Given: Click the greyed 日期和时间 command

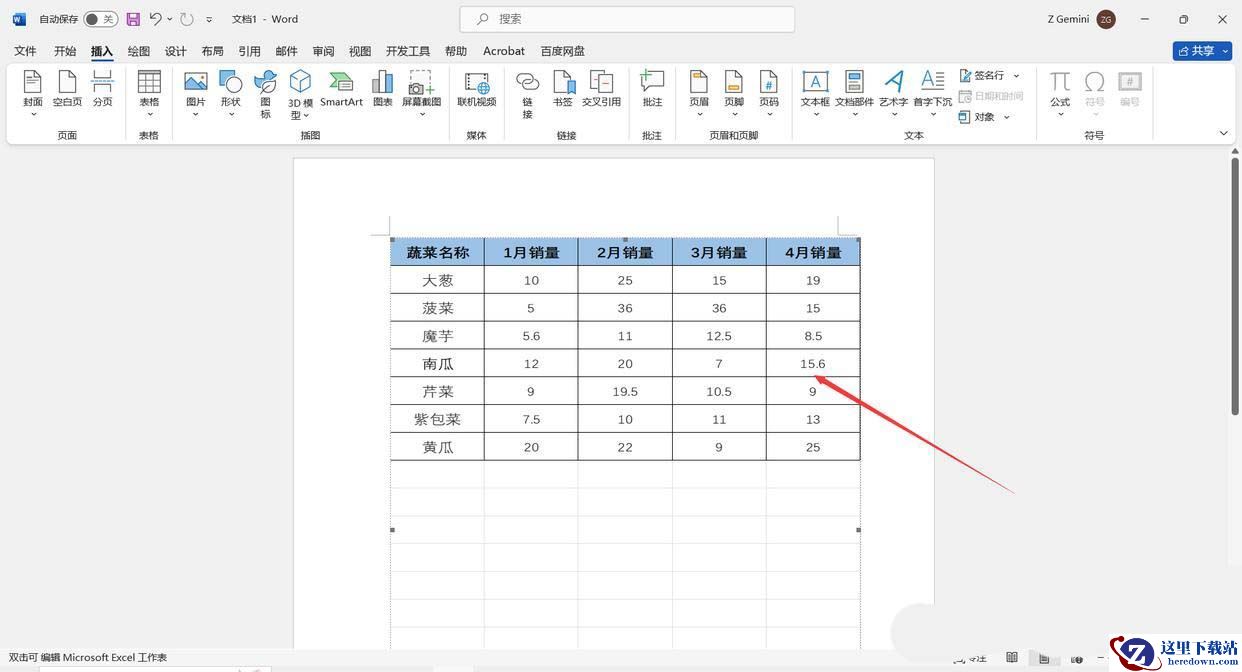Looking at the screenshot, I should click(x=990, y=96).
